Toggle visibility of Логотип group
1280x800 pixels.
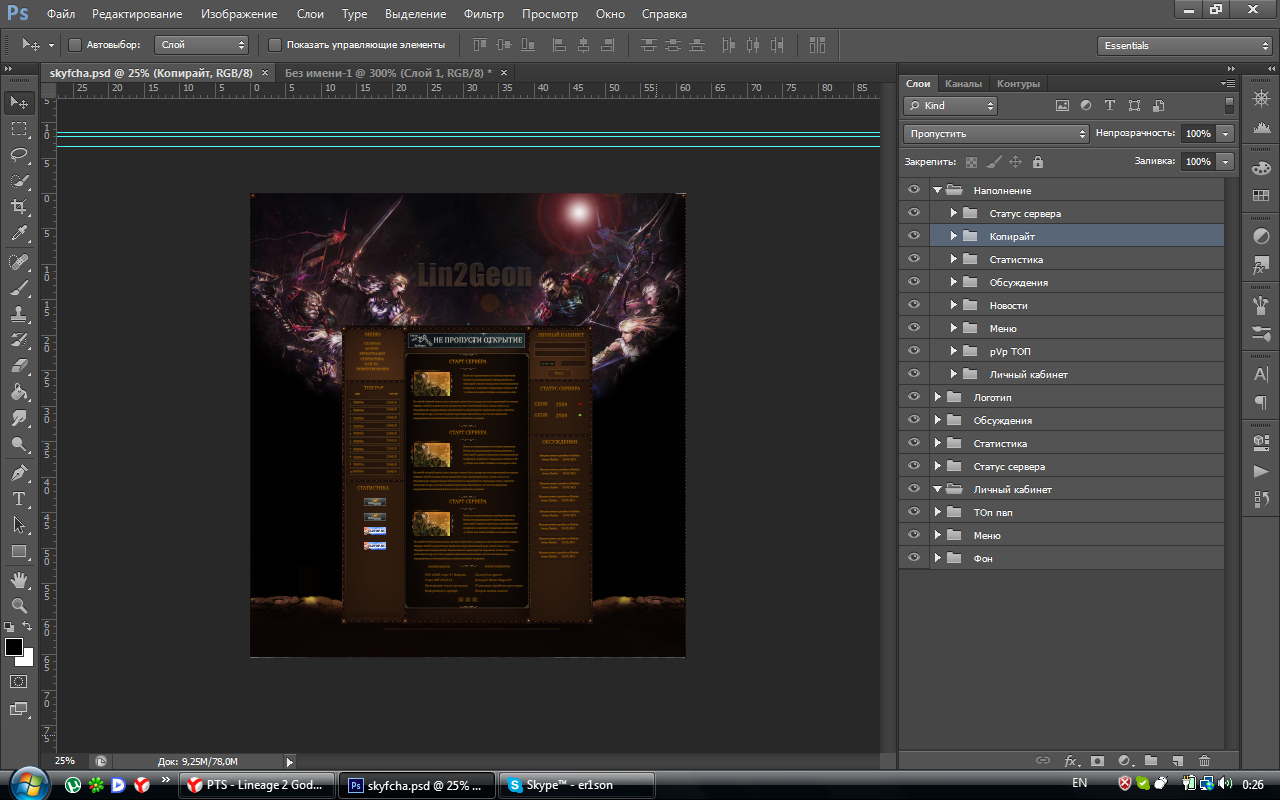913,397
